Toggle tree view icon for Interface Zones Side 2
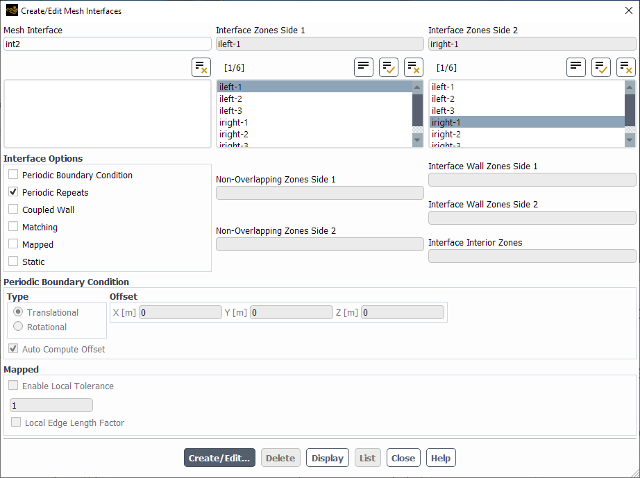 (576, 67)
